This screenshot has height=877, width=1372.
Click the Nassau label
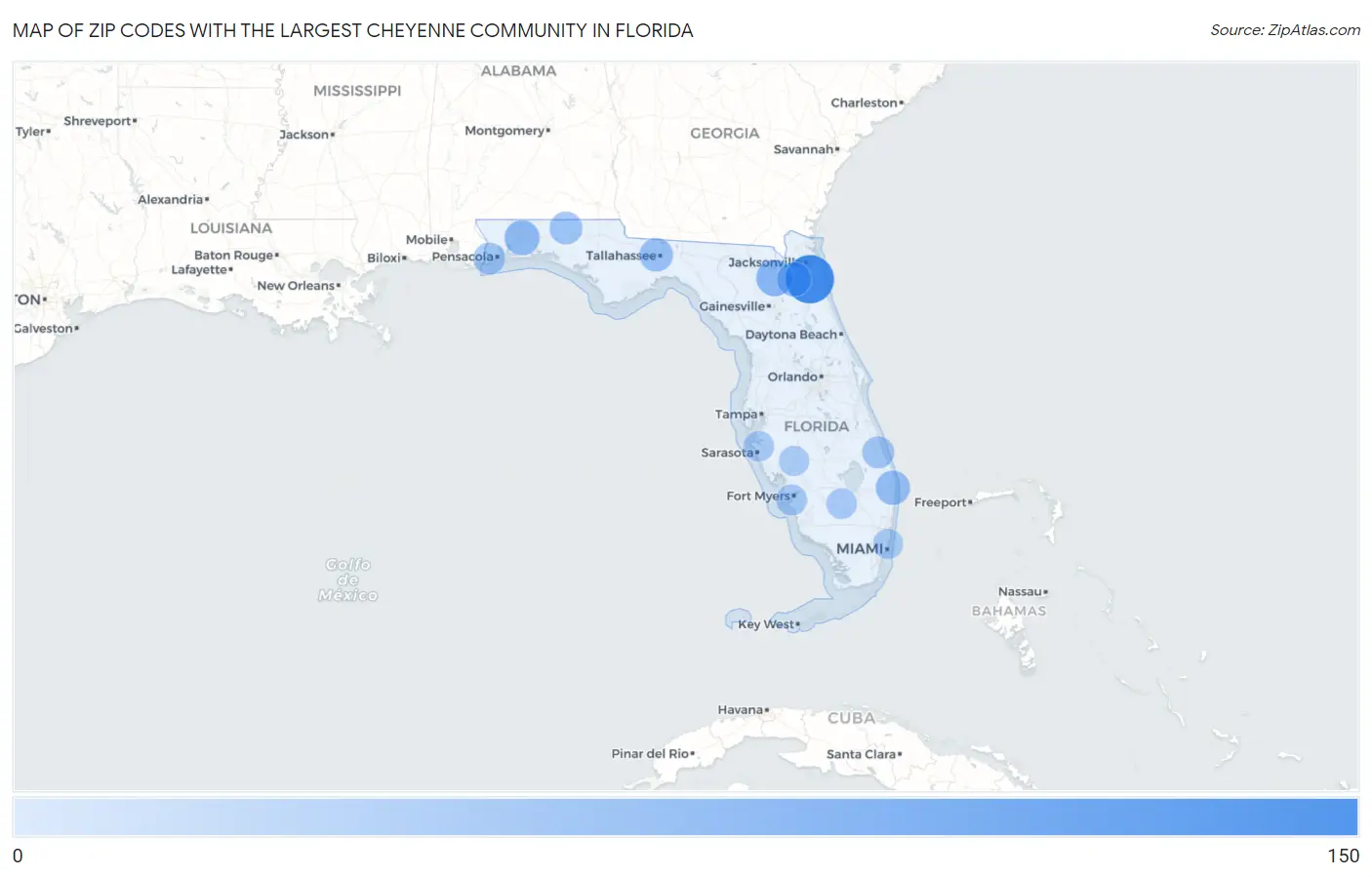(x=1020, y=592)
